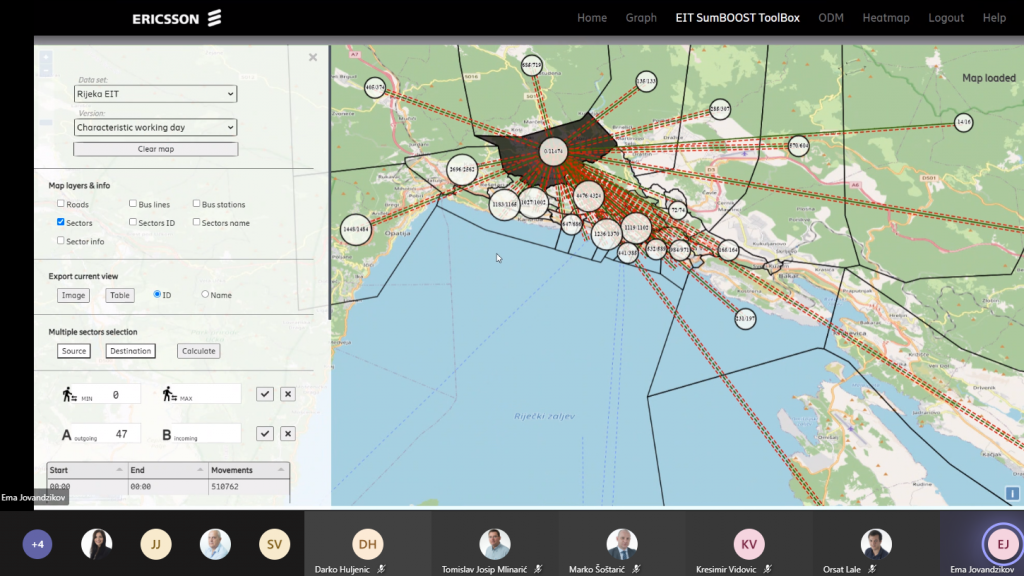Click the Source selection button
Screen dimensions: 1024x576
(x=74, y=351)
